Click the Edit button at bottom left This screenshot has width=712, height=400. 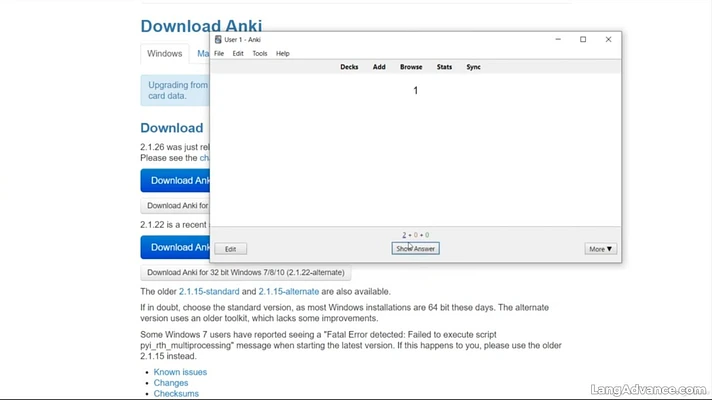231,249
